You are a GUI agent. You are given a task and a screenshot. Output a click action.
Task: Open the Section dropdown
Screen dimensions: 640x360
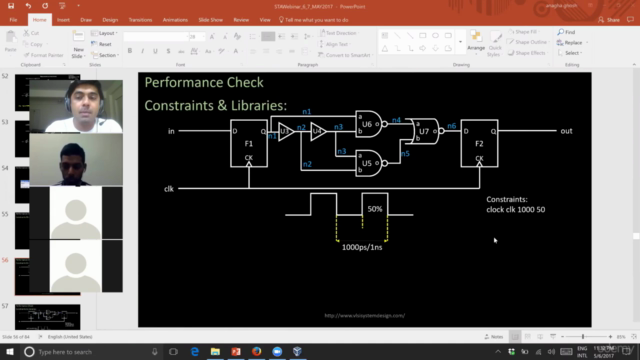pos(105,55)
